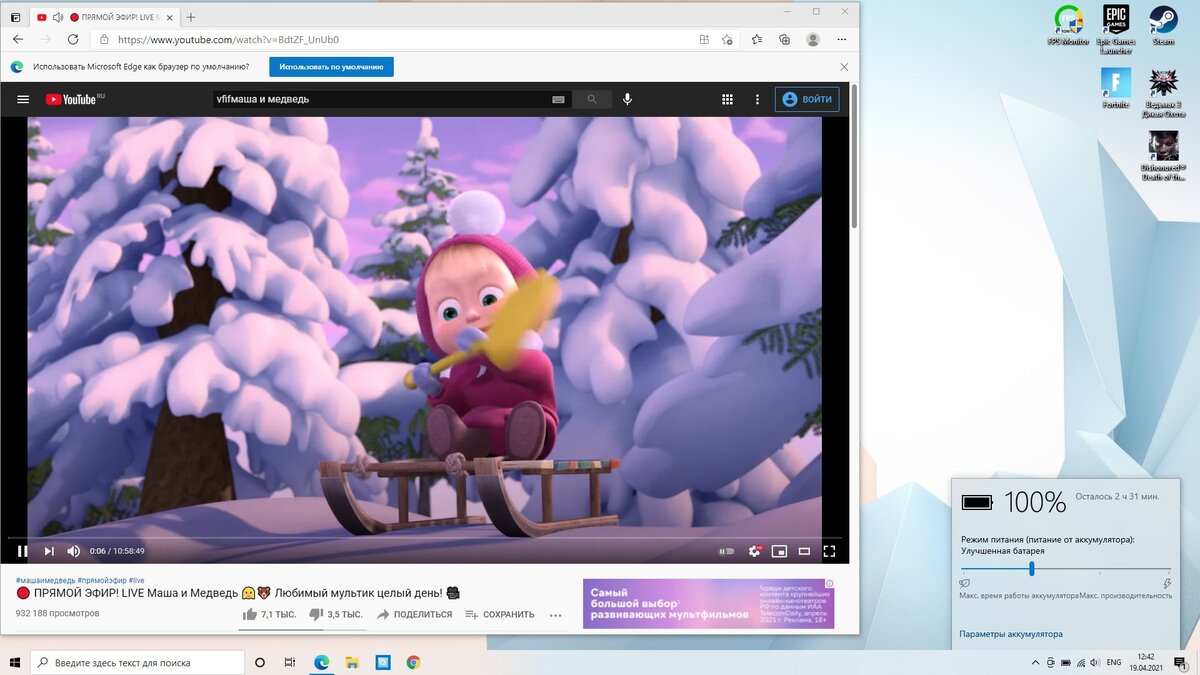Screen dimensions: 1200x675
Task: Share the video via ПОДЕЛИТЬСЯ
Action: [x=414, y=614]
